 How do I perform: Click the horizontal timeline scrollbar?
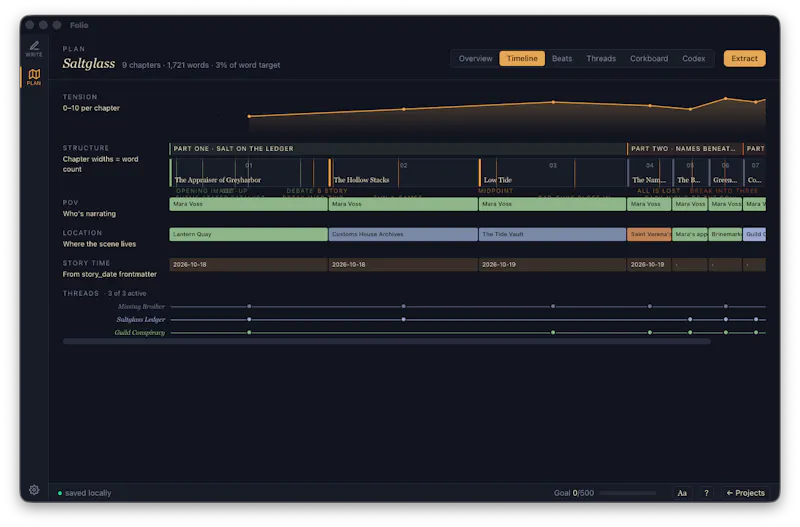click(387, 341)
